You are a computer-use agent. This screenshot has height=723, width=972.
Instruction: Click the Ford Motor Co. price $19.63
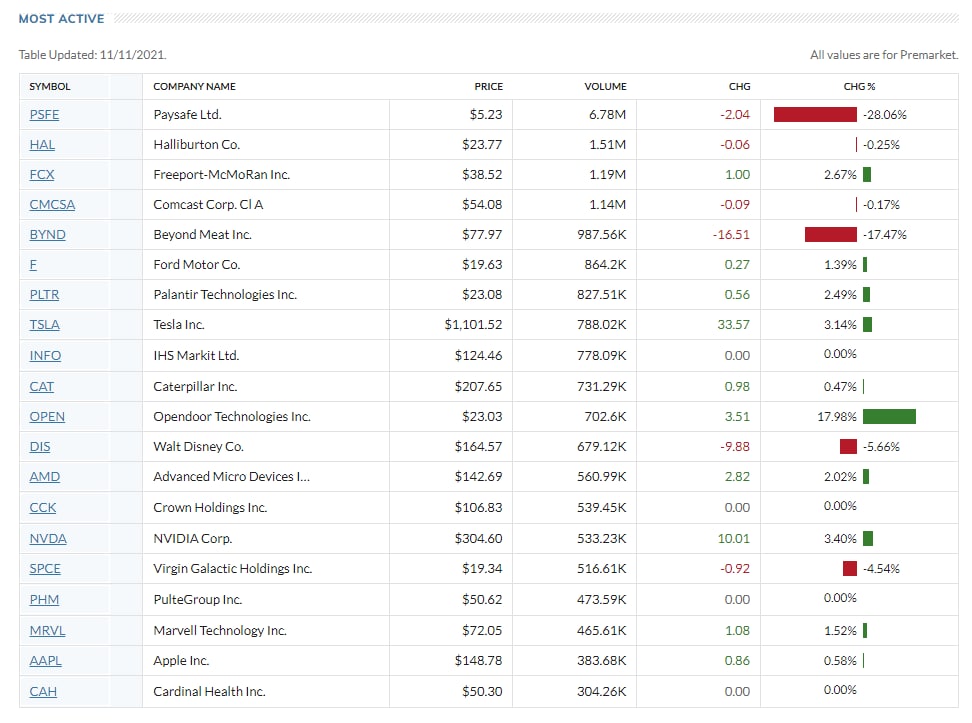point(482,265)
